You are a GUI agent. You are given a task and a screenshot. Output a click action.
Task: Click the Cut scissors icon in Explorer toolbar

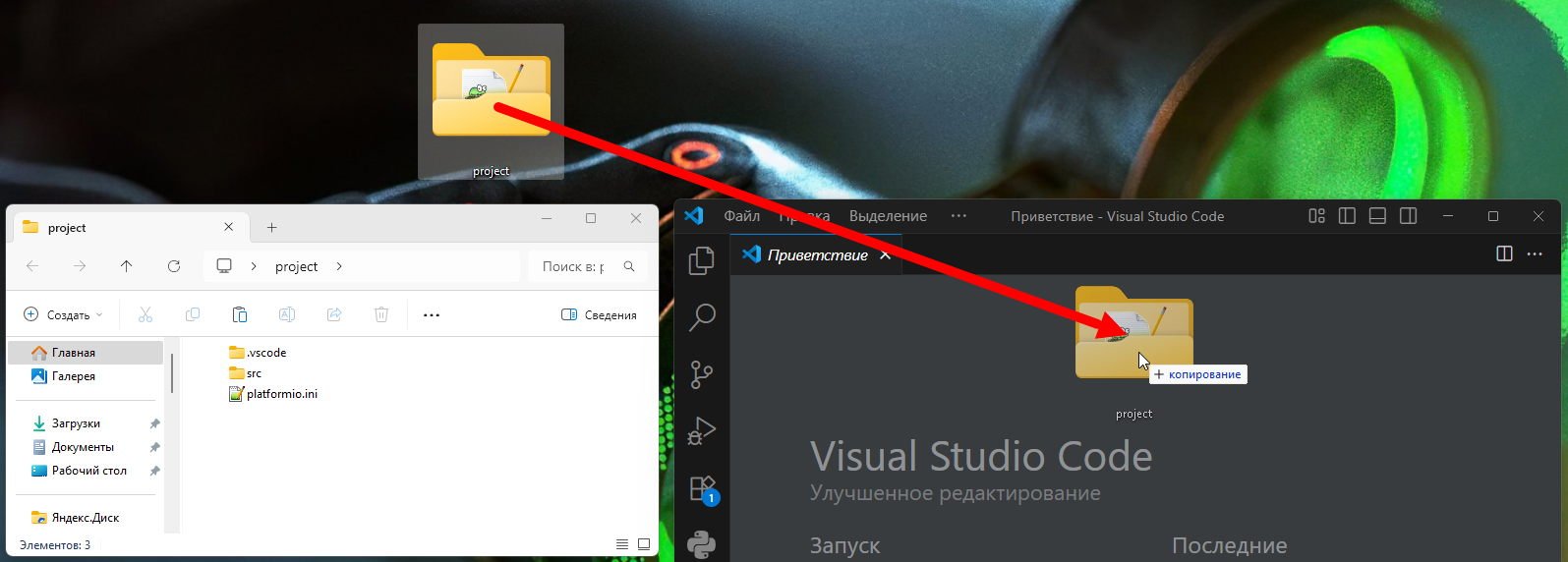[x=145, y=314]
